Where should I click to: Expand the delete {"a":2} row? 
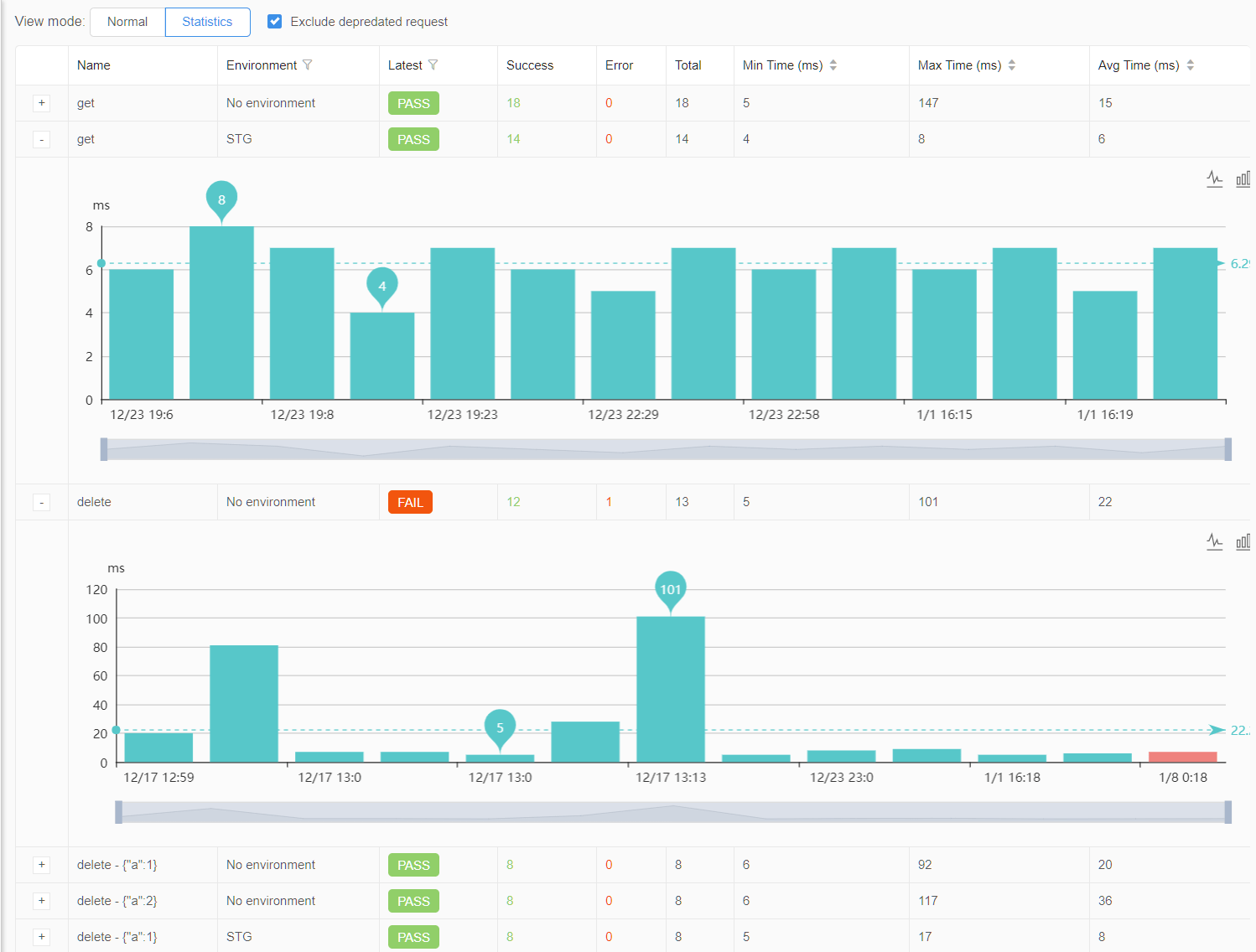(x=41, y=901)
